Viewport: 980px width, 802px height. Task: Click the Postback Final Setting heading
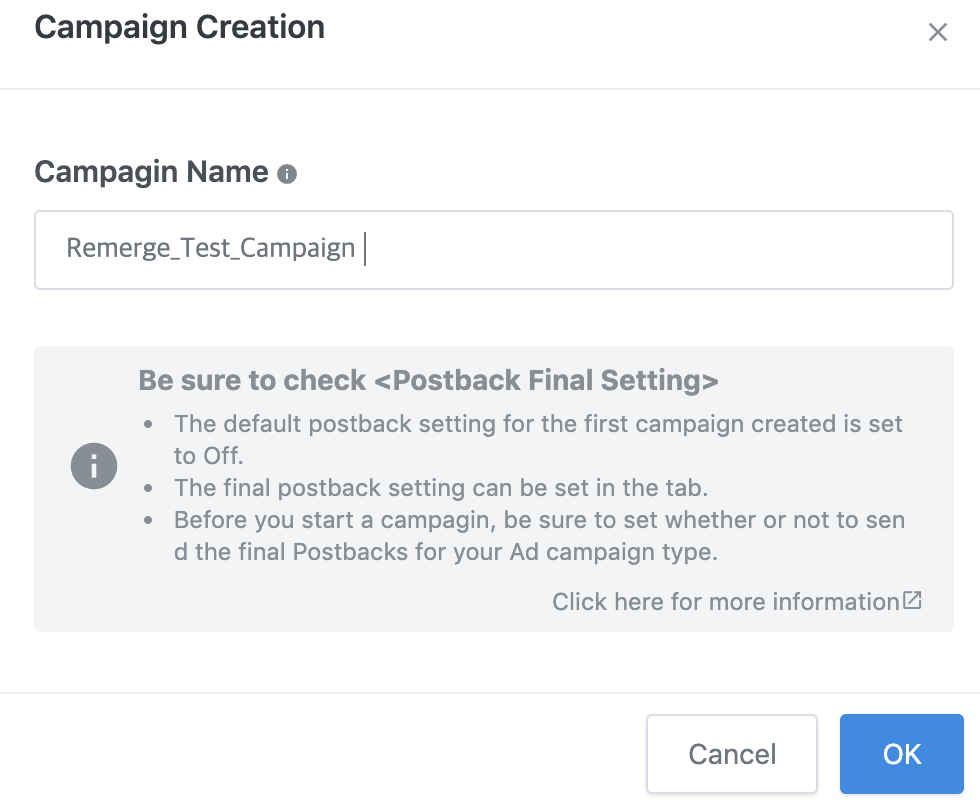point(428,380)
